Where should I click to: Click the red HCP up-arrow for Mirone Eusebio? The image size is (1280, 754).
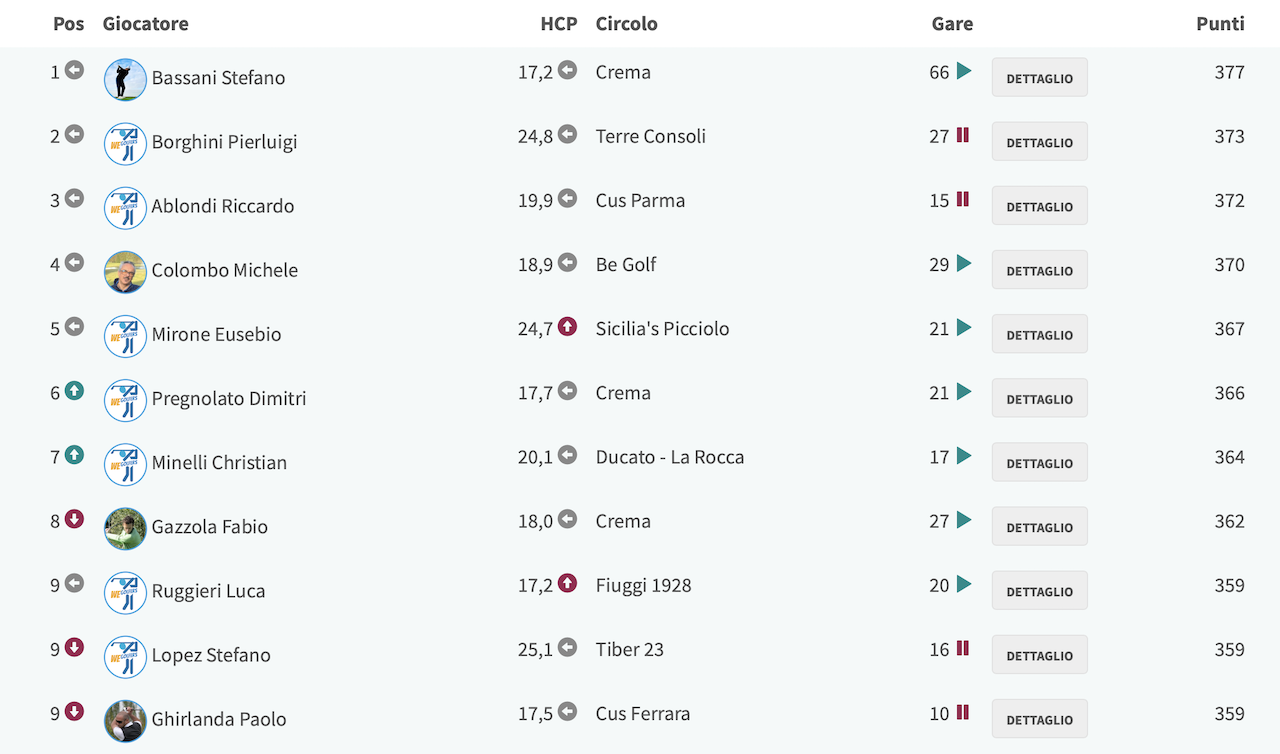567,327
